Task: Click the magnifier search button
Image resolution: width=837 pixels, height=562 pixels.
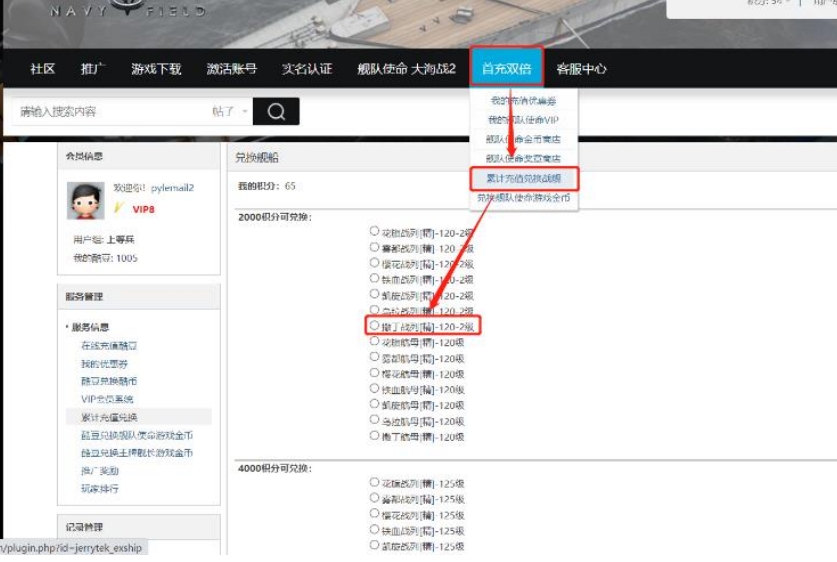Action: click(x=276, y=112)
